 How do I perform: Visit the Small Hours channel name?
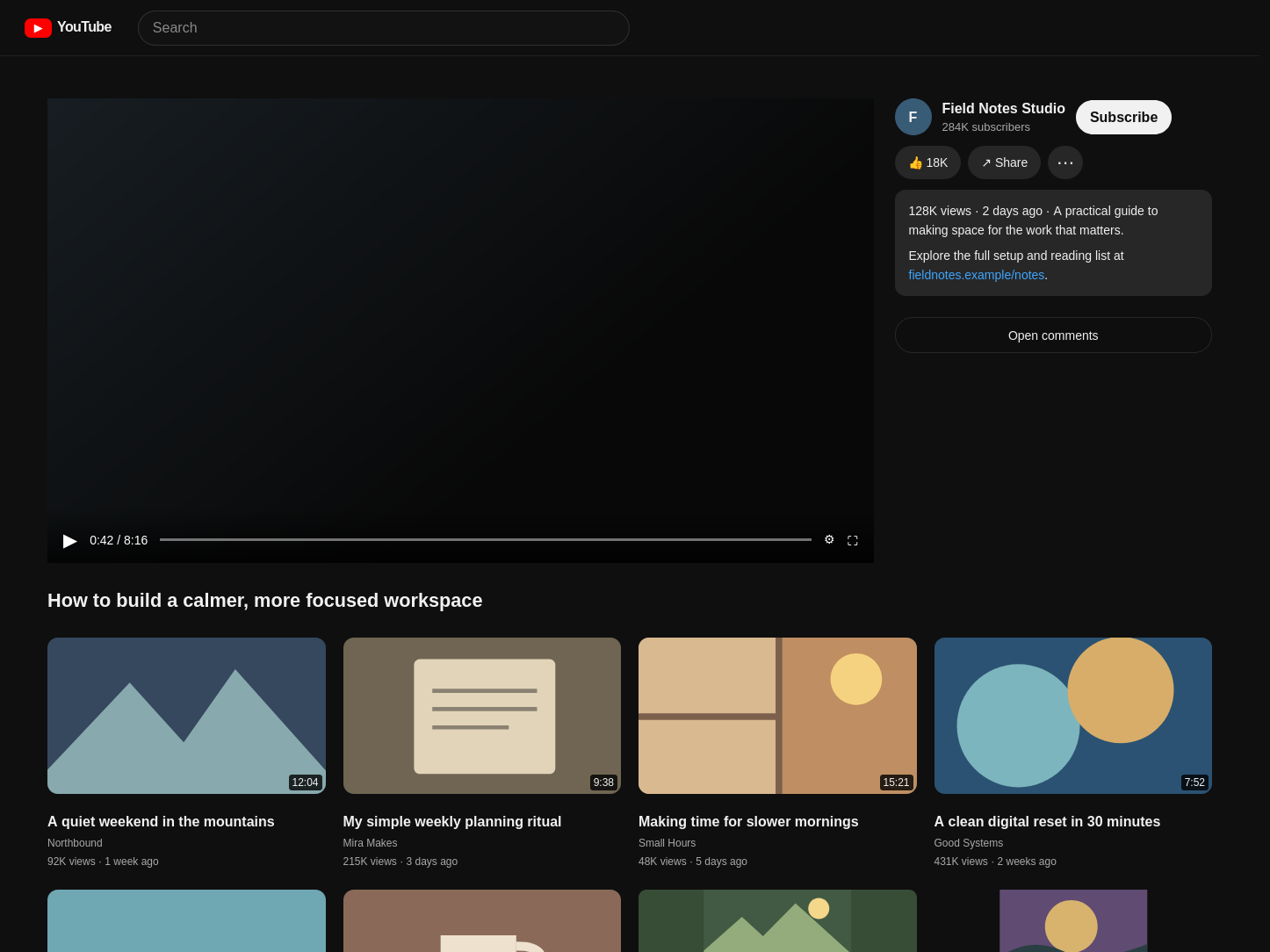[667, 843]
